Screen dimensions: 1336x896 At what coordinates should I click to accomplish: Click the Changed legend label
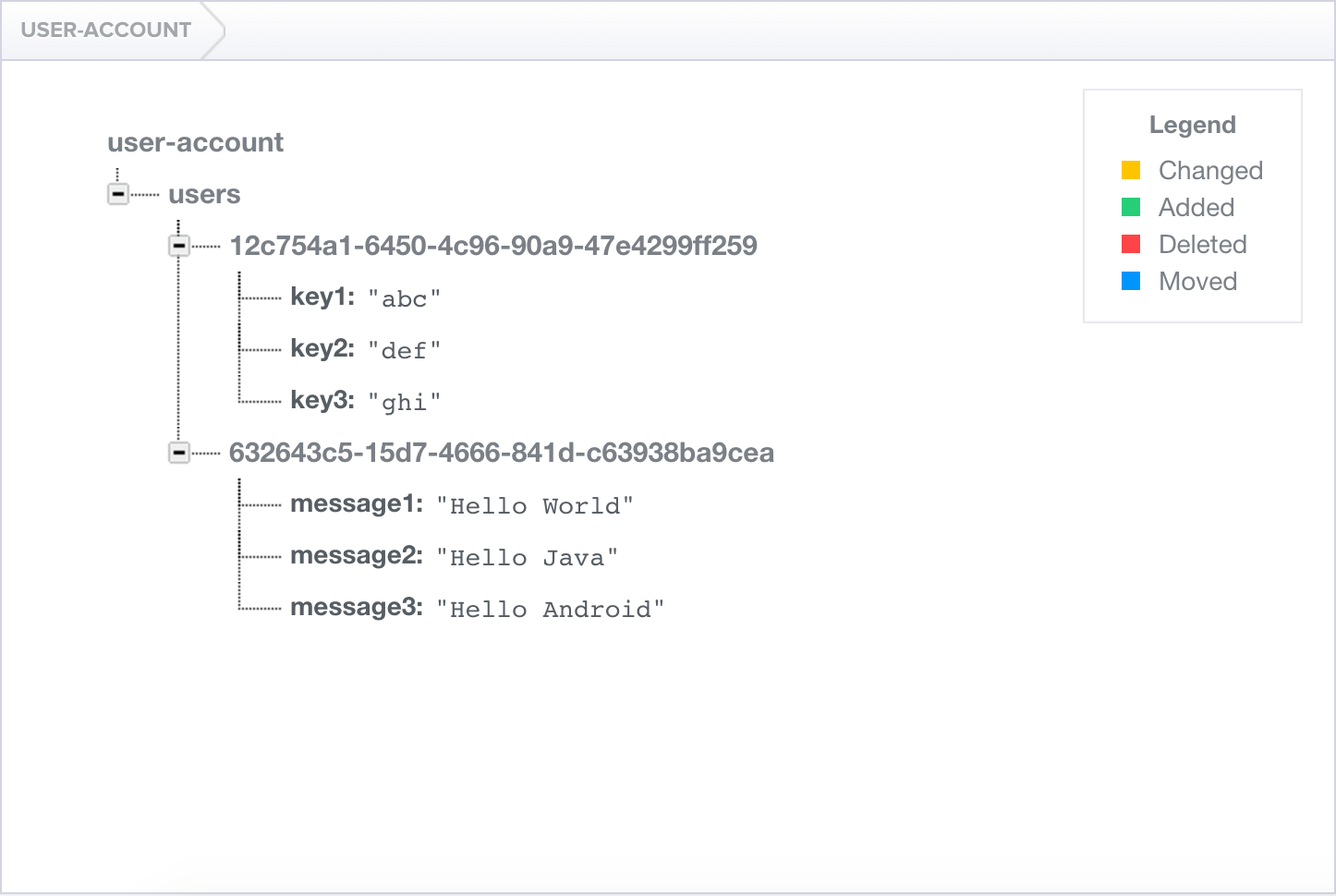[1209, 170]
